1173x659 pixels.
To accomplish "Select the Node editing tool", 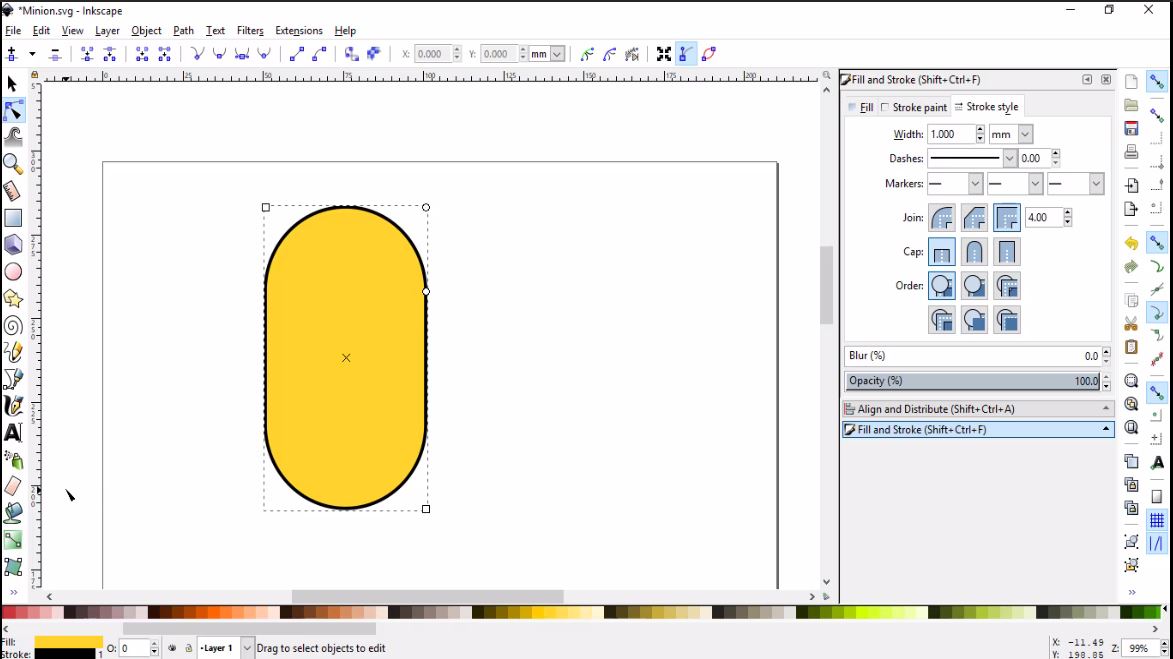I will point(13,111).
